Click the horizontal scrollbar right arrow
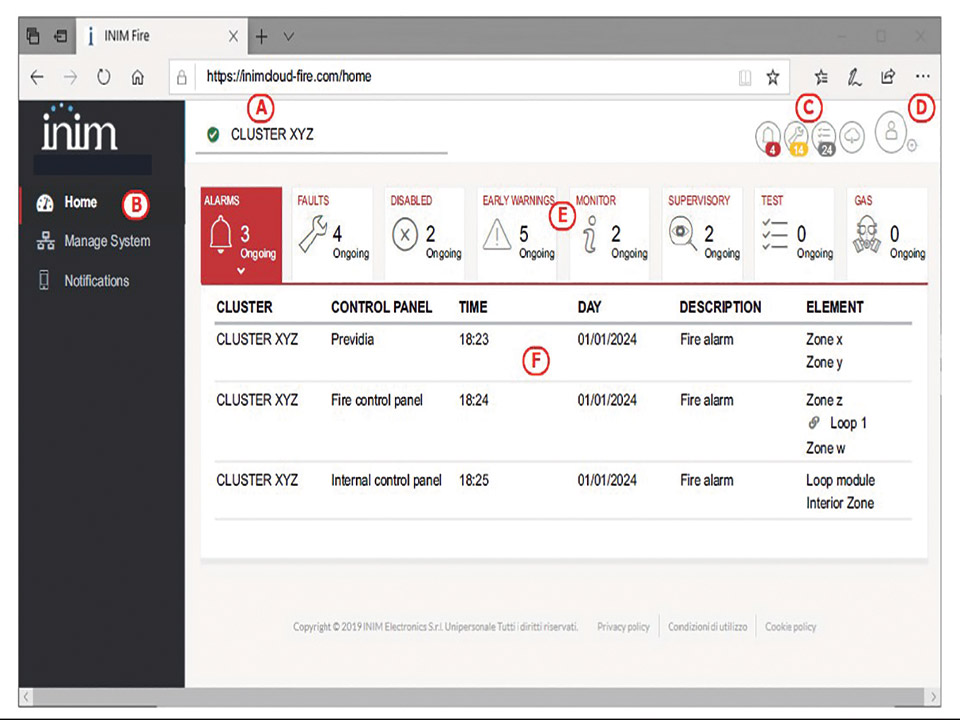The height and width of the screenshot is (720, 960). (932, 696)
